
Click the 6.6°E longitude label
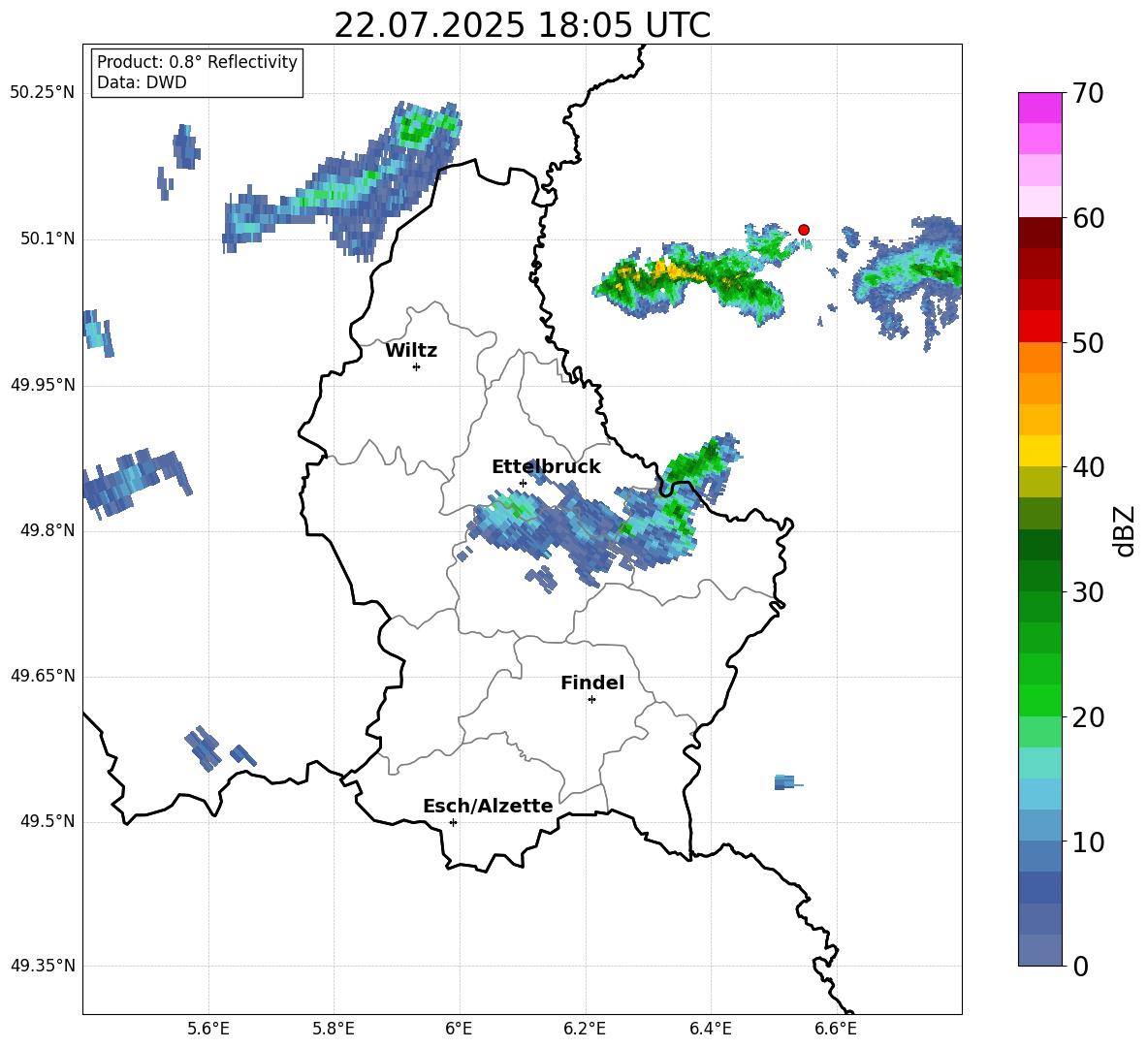[836, 1029]
